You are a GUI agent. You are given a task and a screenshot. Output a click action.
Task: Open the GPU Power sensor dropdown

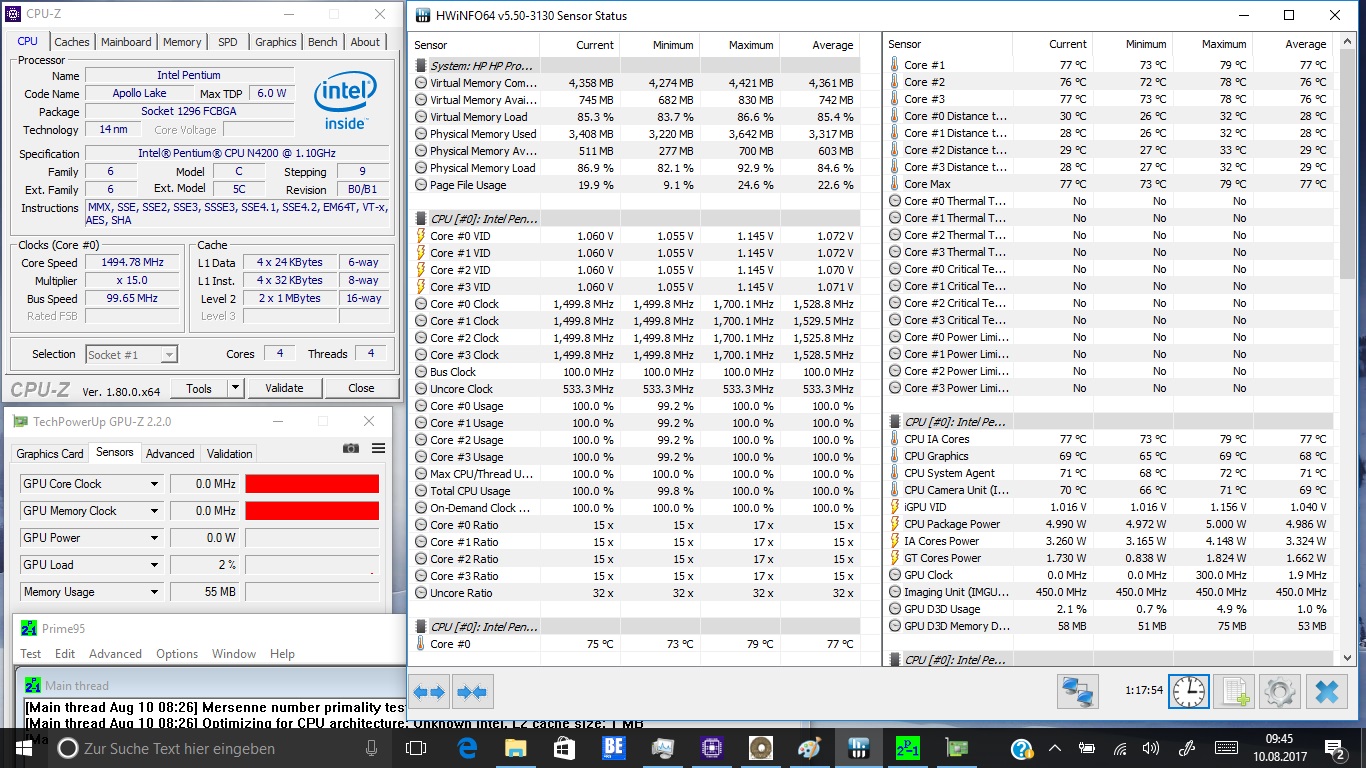click(154, 538)
